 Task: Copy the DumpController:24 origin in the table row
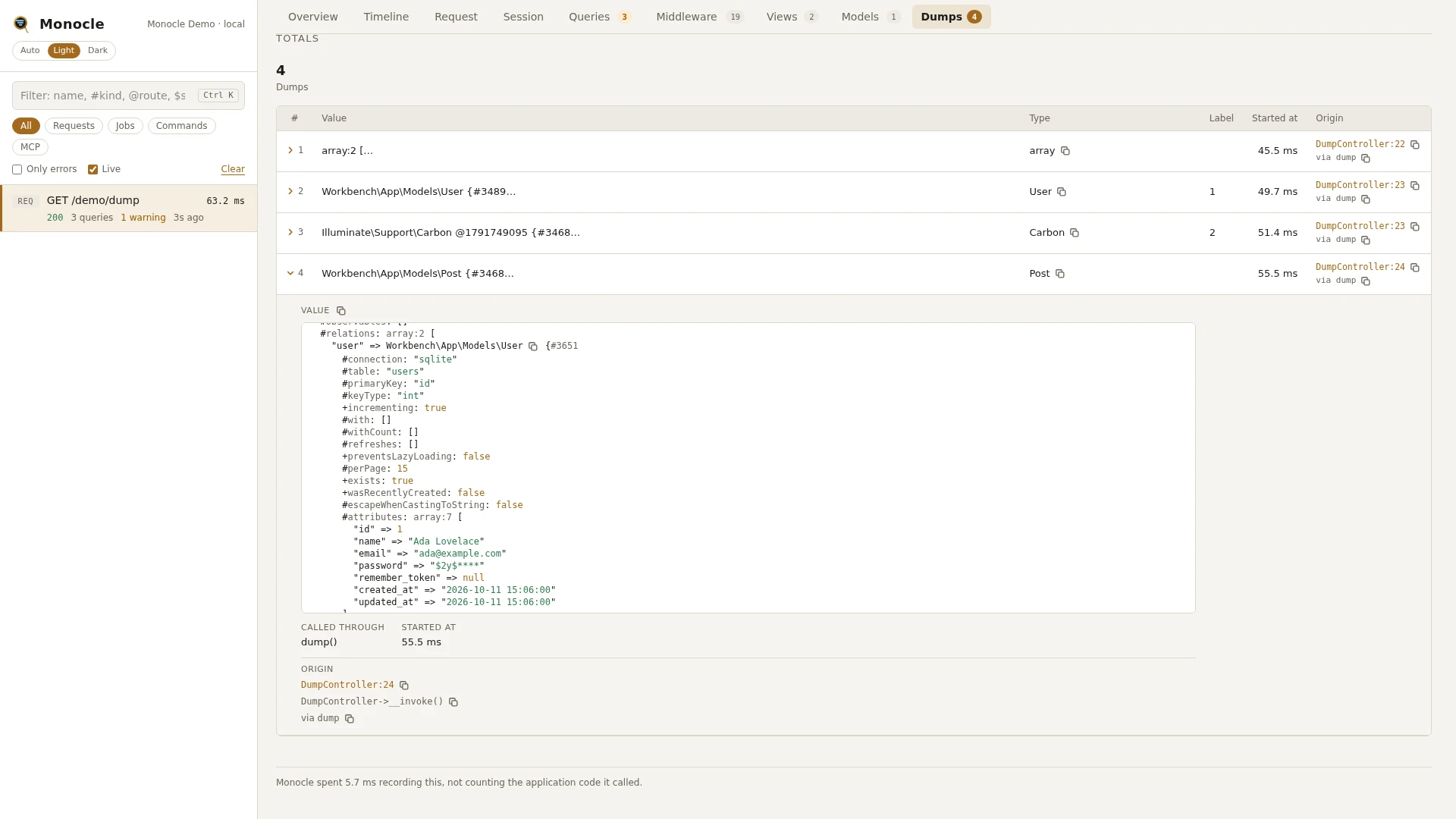[x=1415, y=268]
